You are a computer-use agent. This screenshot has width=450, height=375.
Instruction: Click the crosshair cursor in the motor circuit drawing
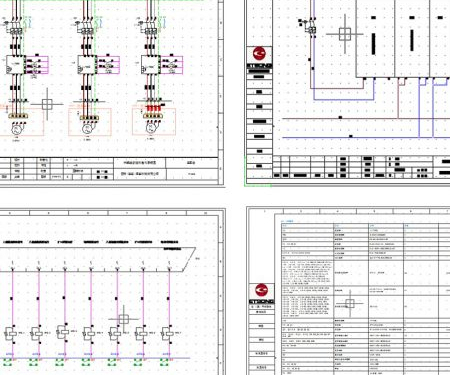[x=47, y=104]
